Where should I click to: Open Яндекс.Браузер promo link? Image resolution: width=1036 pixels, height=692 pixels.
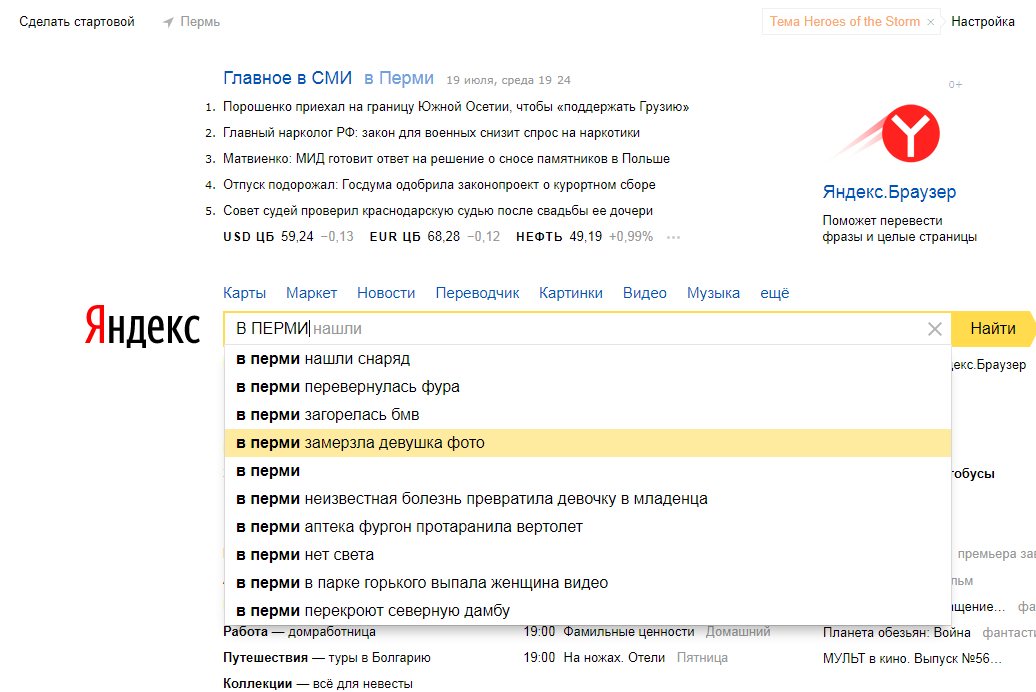889,192
